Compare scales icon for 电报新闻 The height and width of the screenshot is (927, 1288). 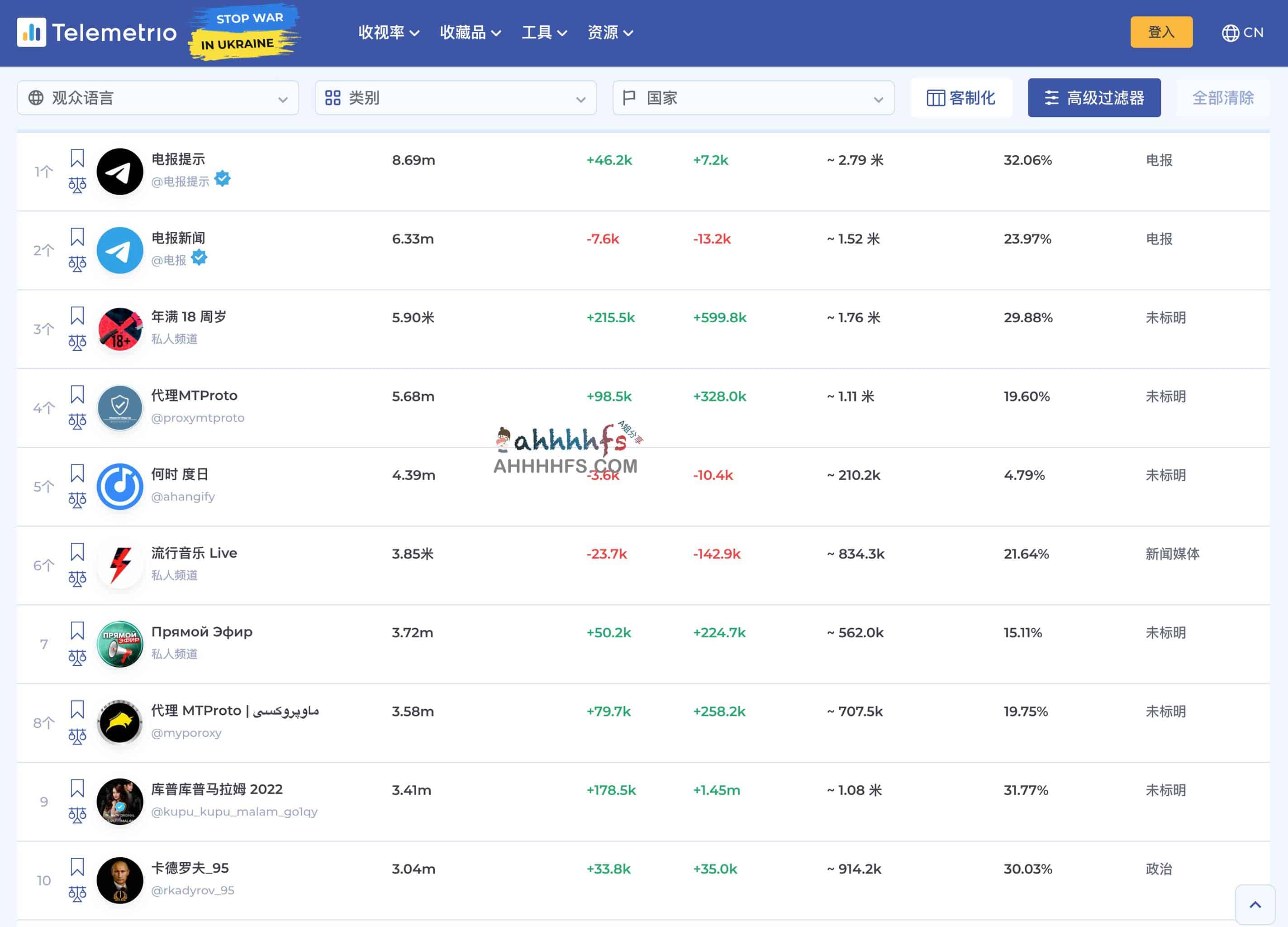point(77,264)
